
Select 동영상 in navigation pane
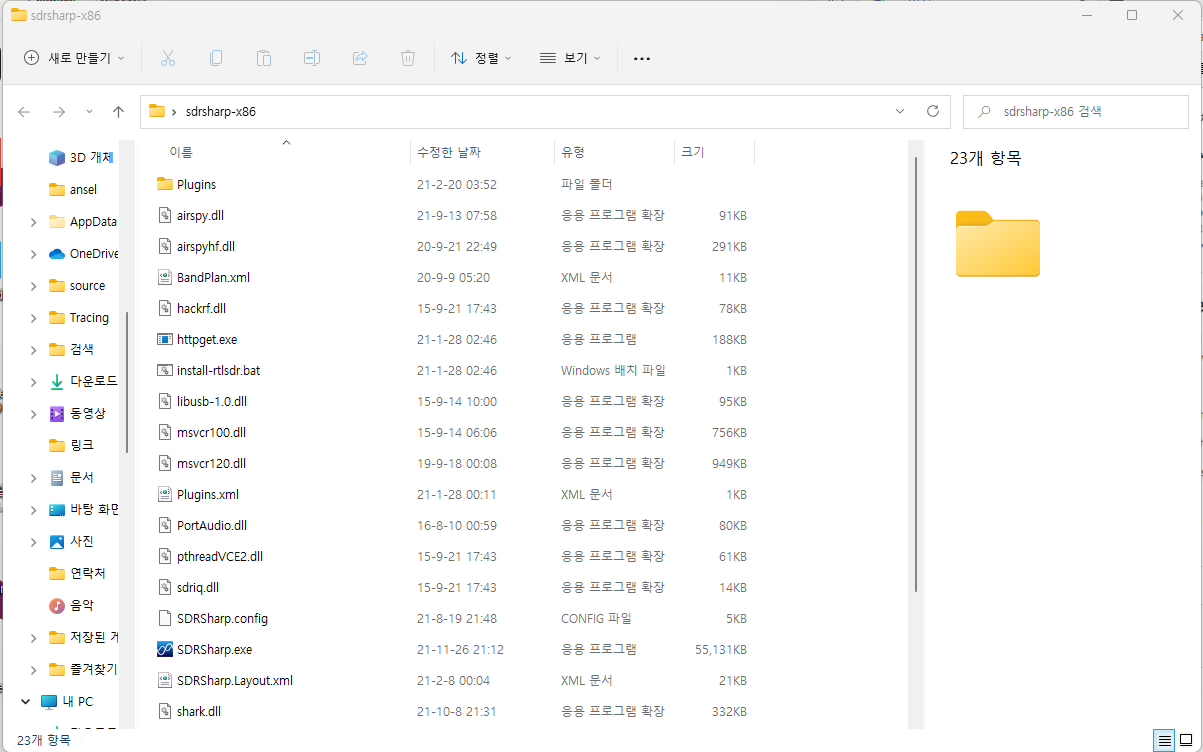tap(87, 413)
